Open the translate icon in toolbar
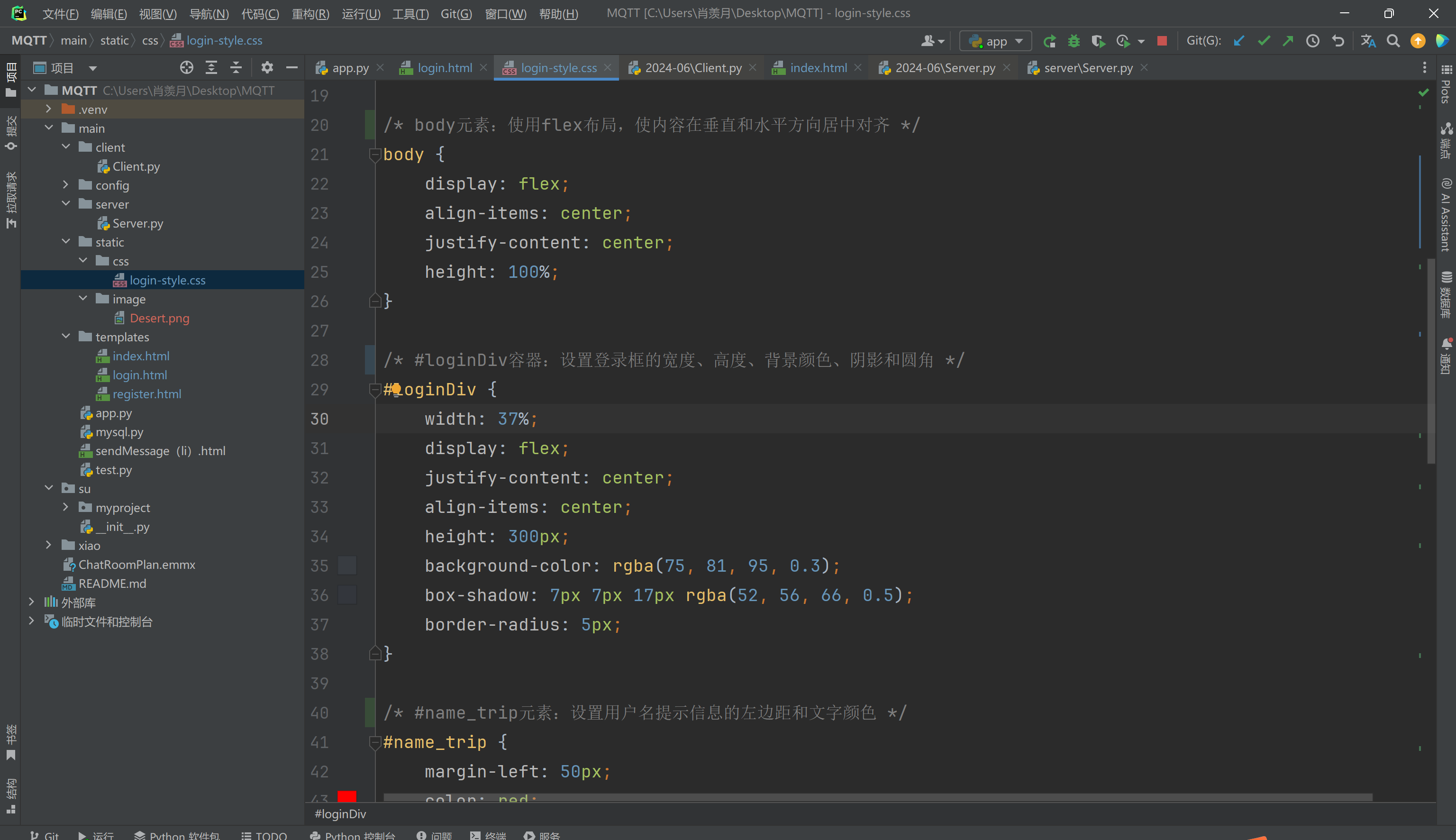1456x840 pixels. coord(1368,41)
